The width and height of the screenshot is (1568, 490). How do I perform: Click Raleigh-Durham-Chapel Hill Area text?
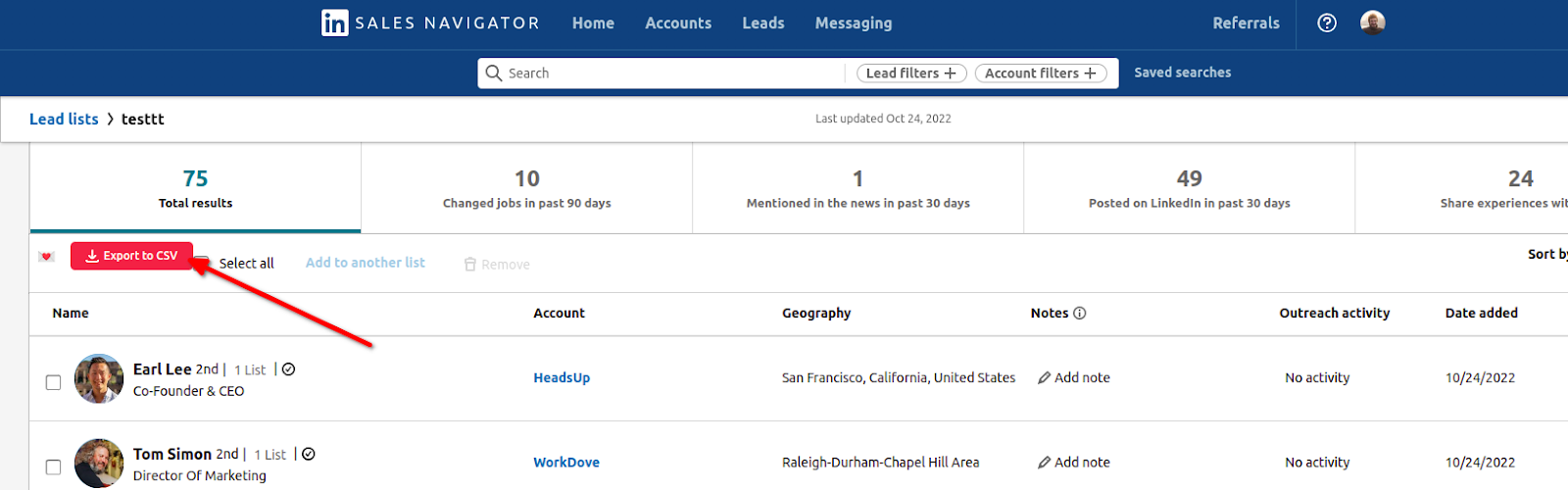pos(881,463)
